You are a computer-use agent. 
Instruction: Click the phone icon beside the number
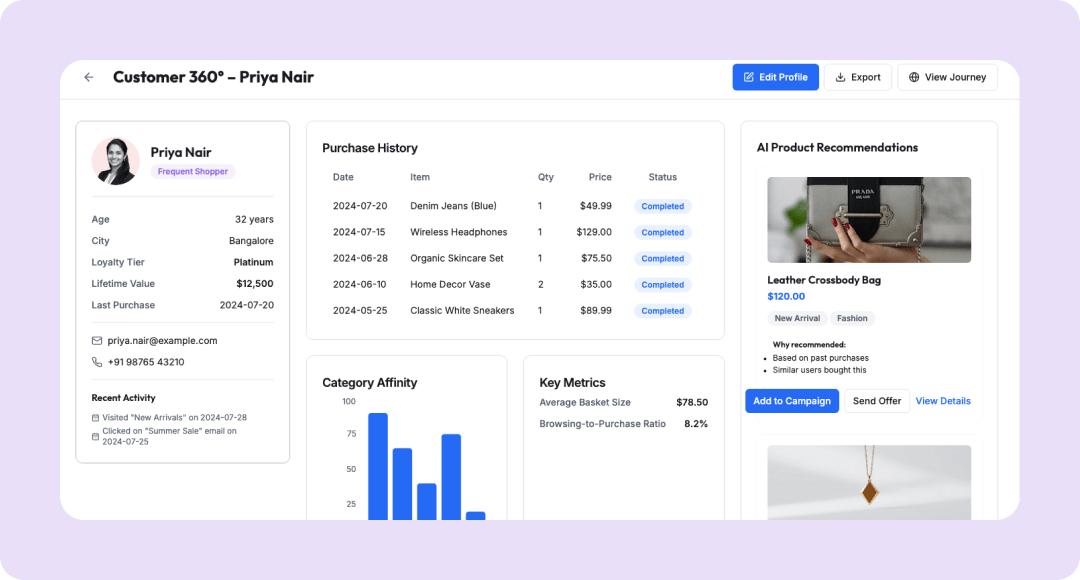[x=97, y=362]
